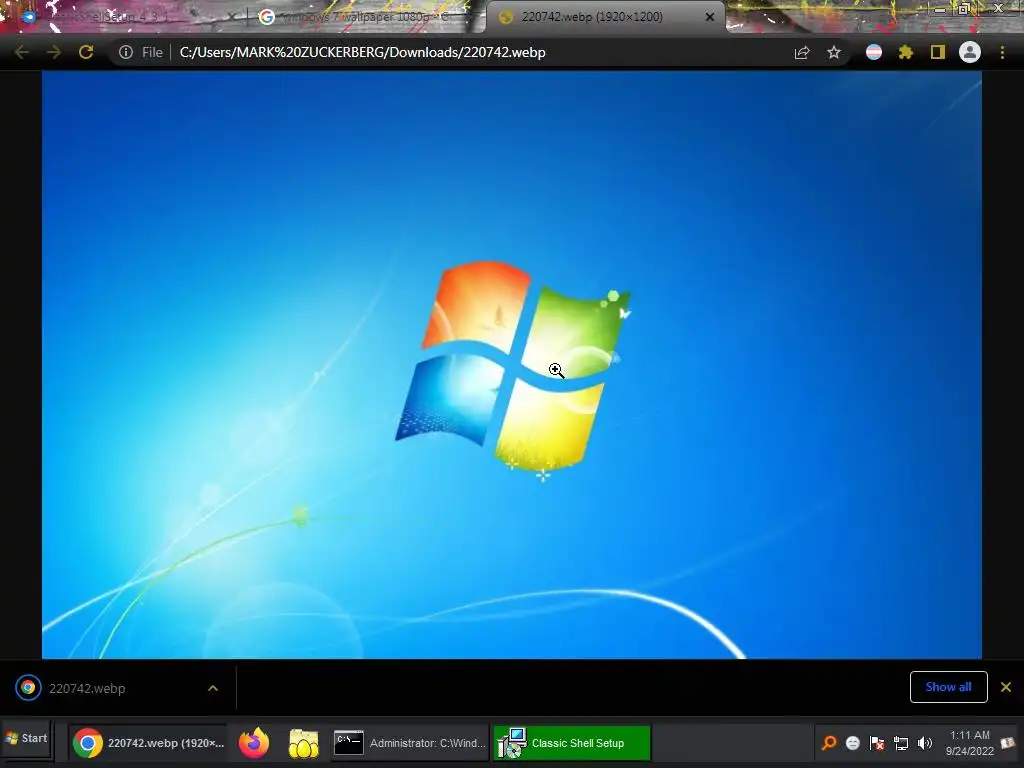Launch Firefox from the taskbar

pyautogui.click(x=254, y=743)
